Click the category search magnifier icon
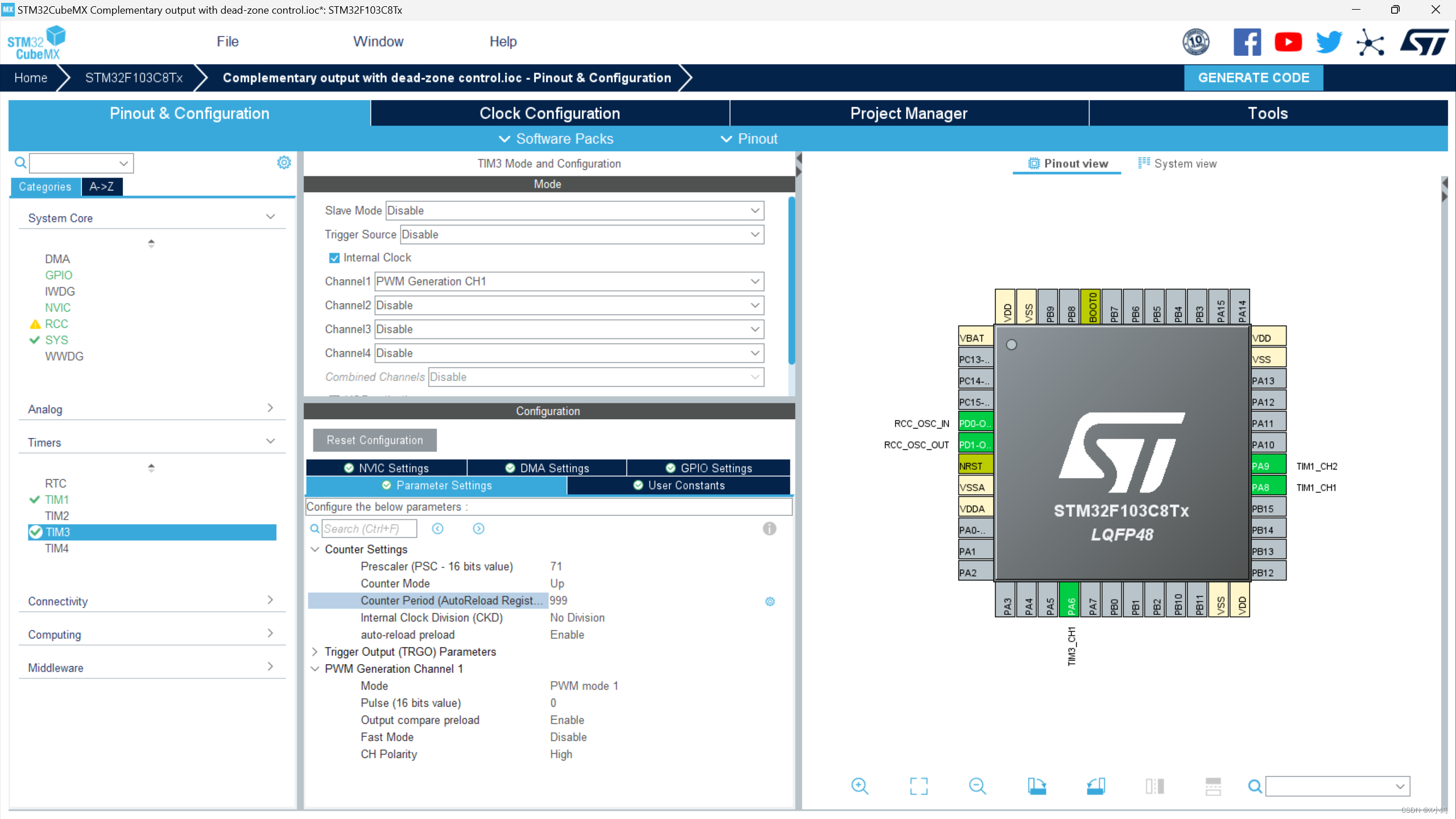This screenshot has height=819, width=1456. click(x=20, y=163)
